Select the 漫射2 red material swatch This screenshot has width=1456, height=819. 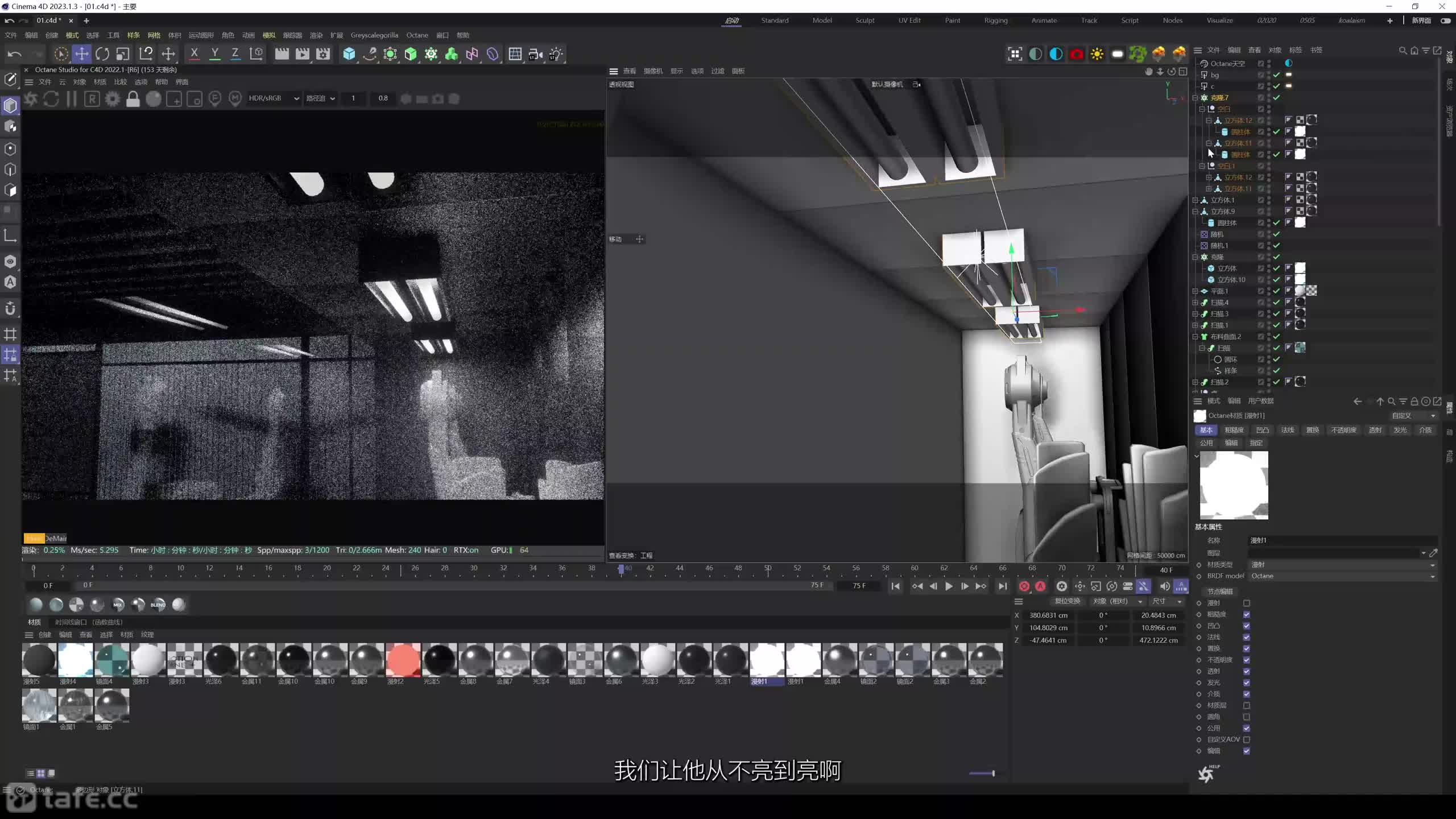tap(403, 660)
